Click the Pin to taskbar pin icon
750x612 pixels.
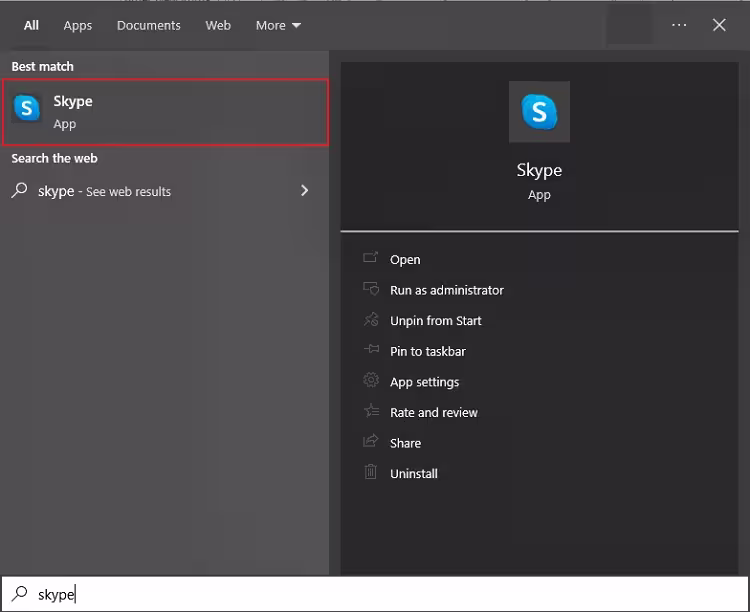pos(371,349)
